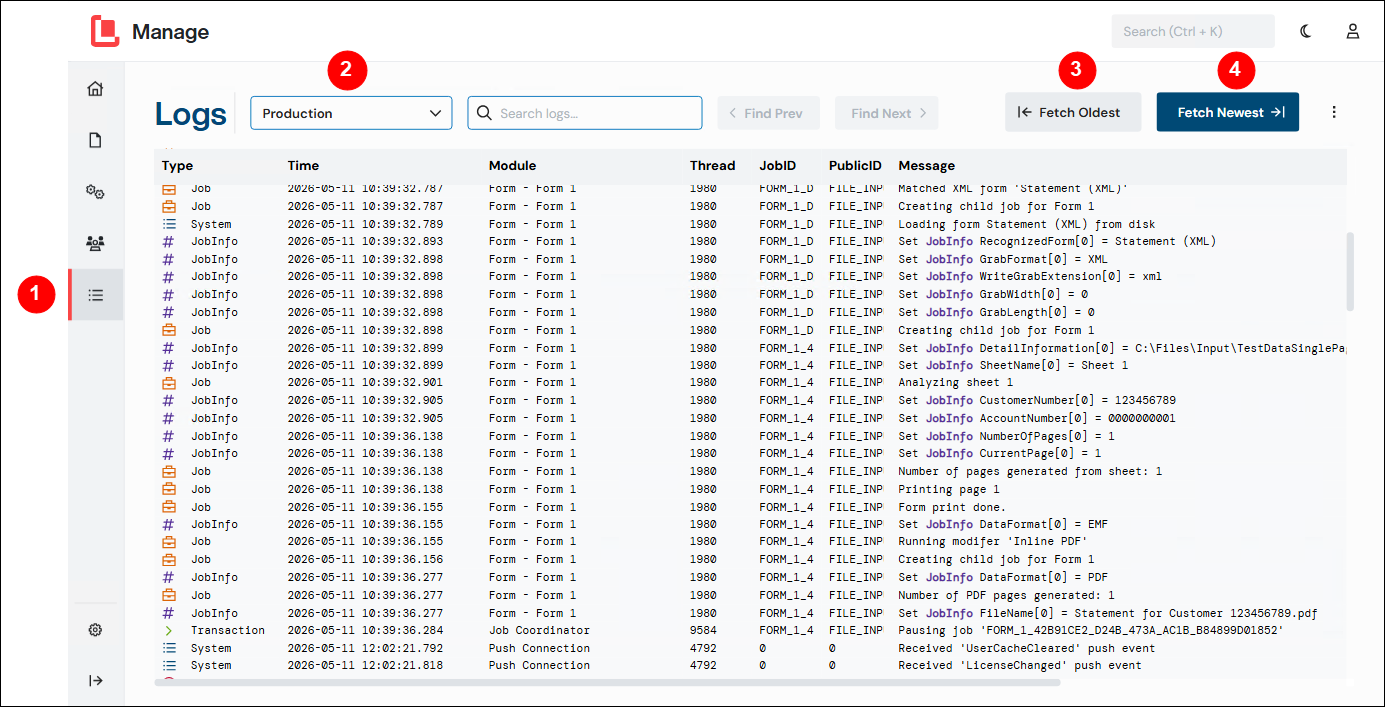Click message 'Set JobInfo GrabWidth[0] = 0'
This screenshot has width=1385, height=707.
tap(993, 294)
